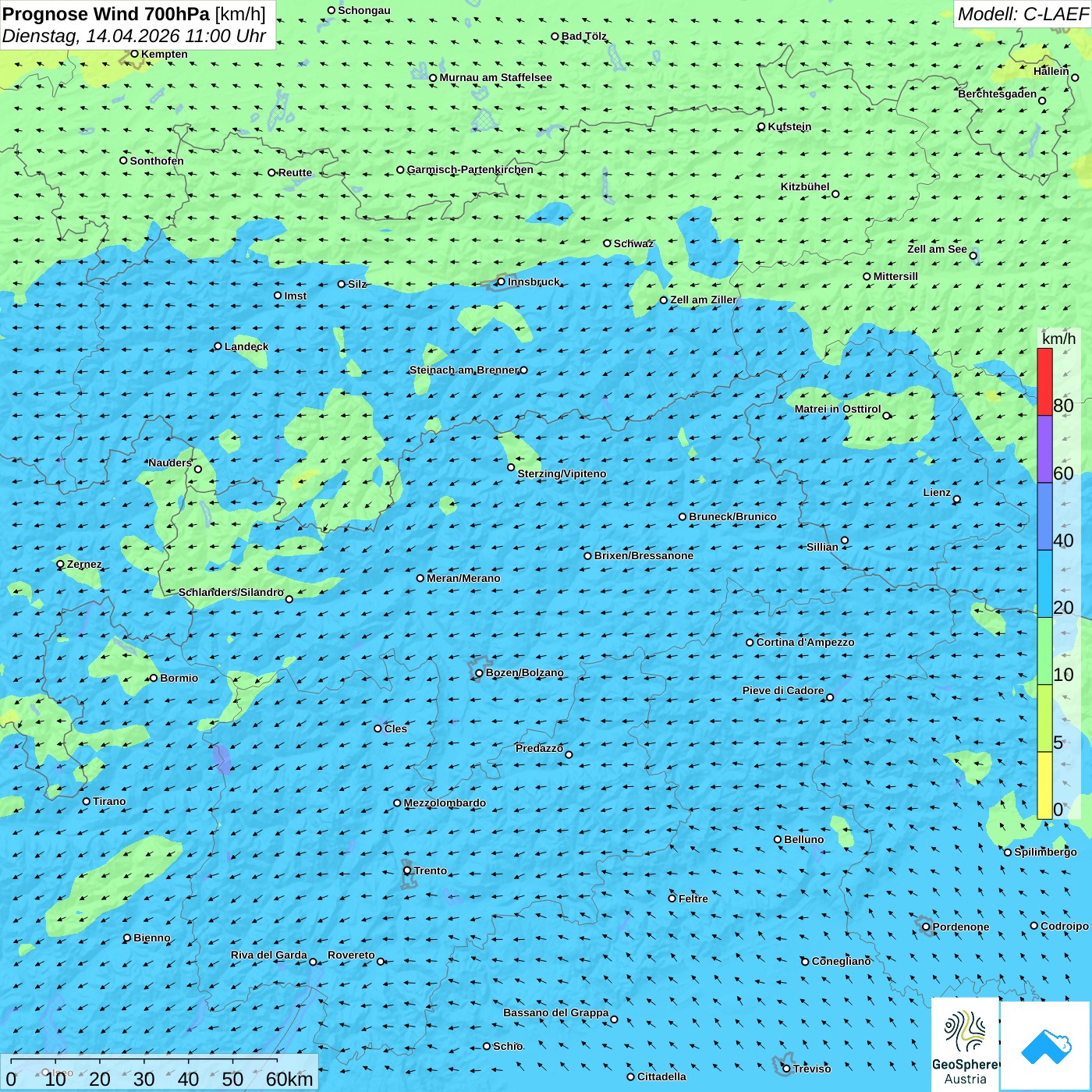Click the blue cloud logo icon

(x=1046, y=1047)
